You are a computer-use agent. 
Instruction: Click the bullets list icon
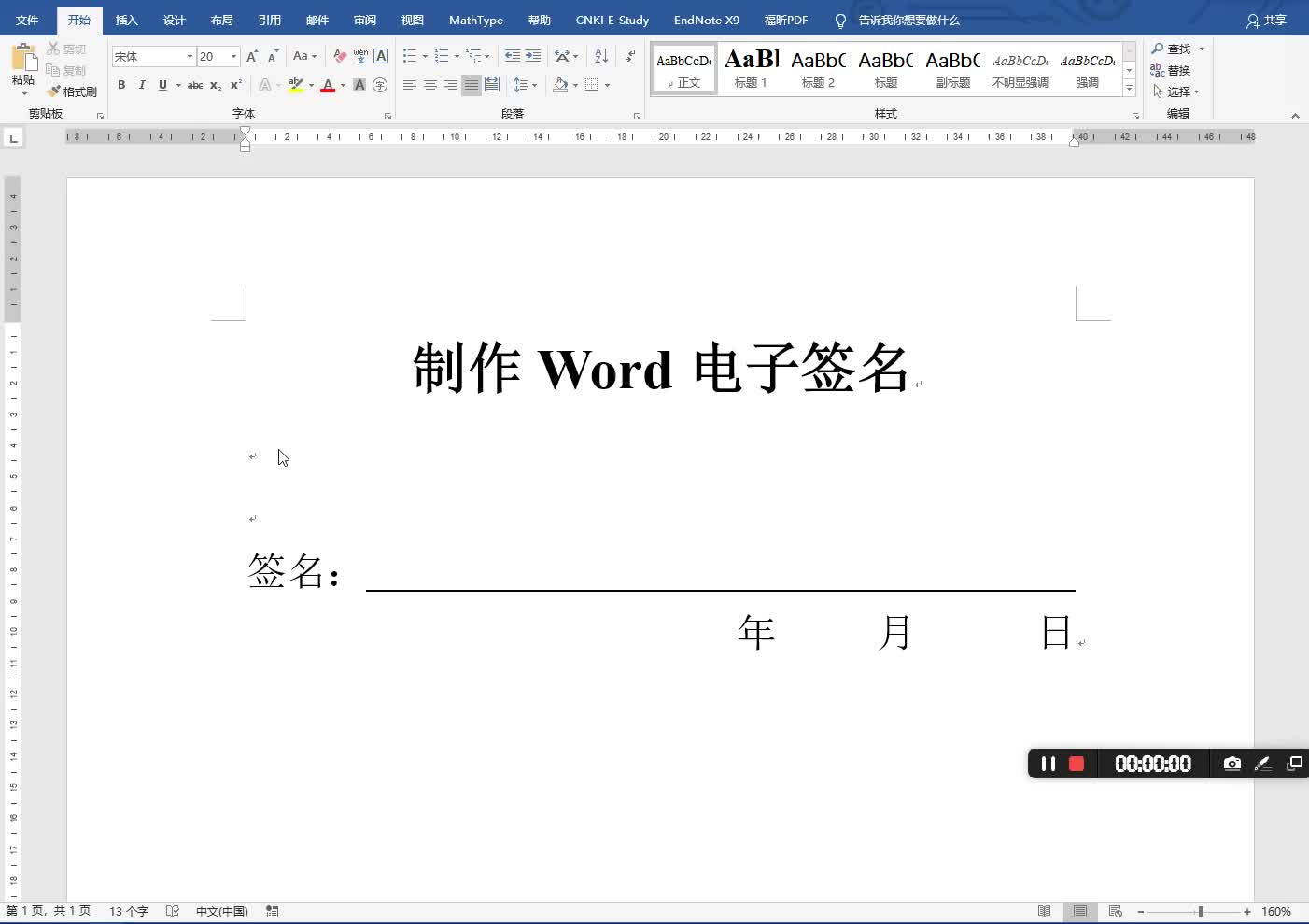(x=409, y=56)
